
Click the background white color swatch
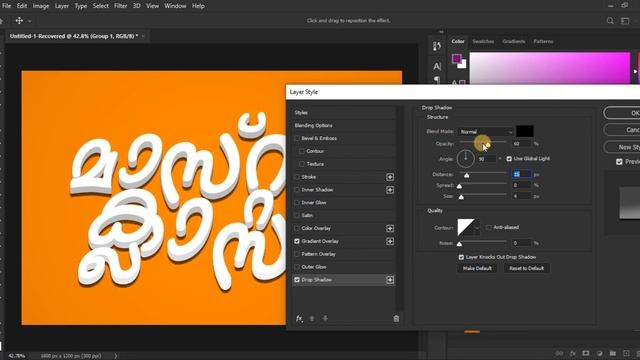coord(462,64)
